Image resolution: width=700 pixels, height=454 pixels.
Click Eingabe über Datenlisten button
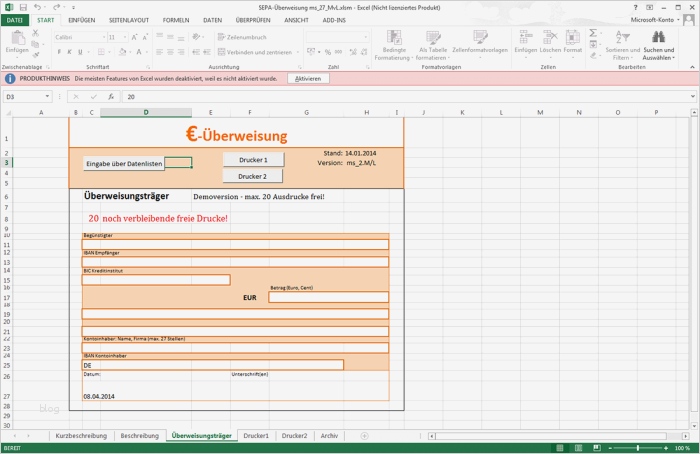123,163
